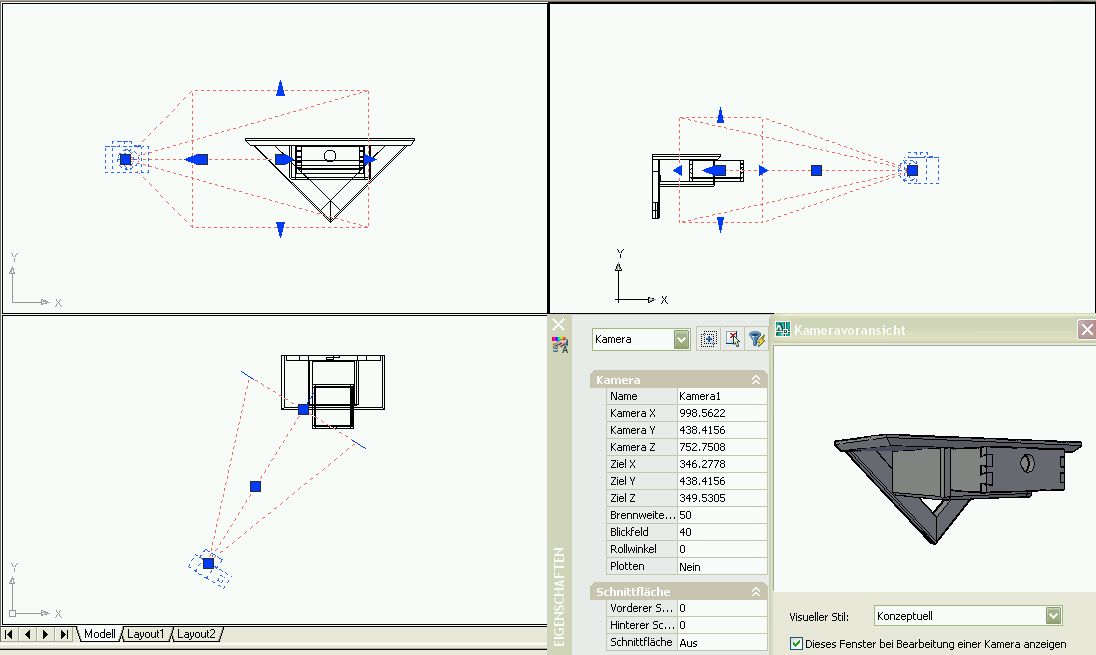The width and height of the screenshot is (1096, 655).
Task: Open the palette options icon below the properties close X
Action: point(560,345)
